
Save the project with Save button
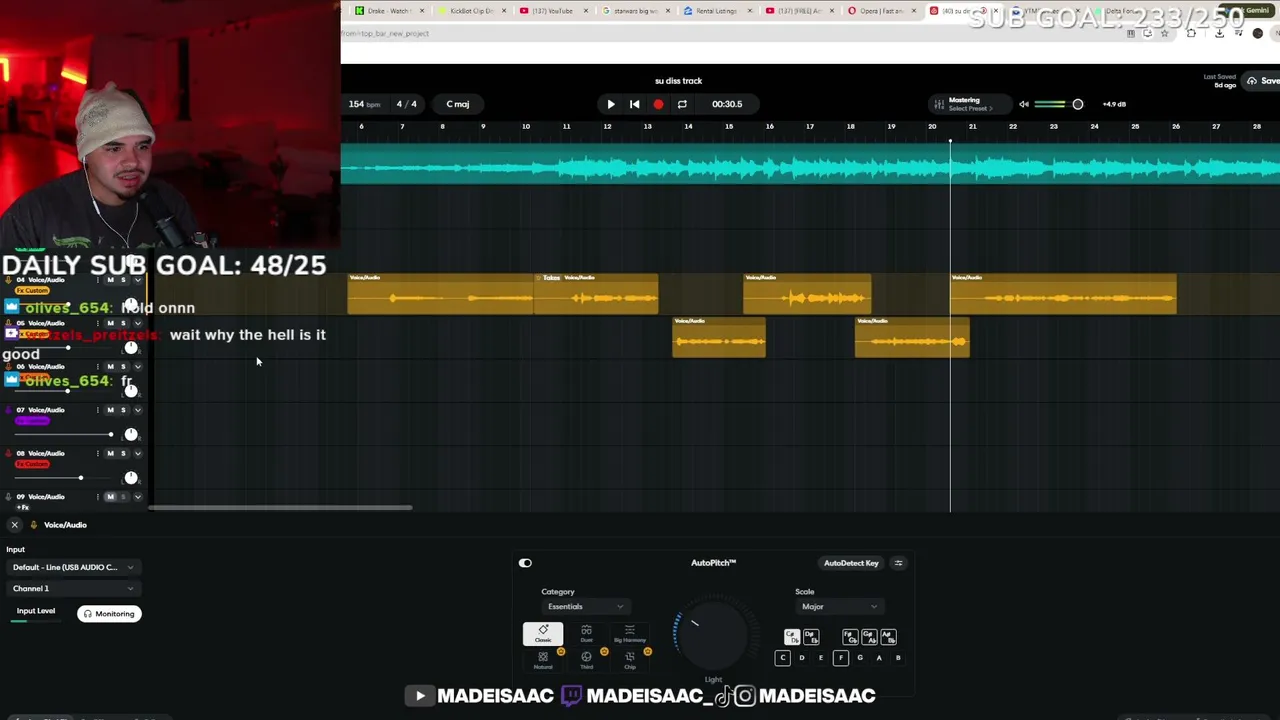[x=1262, y=81]
